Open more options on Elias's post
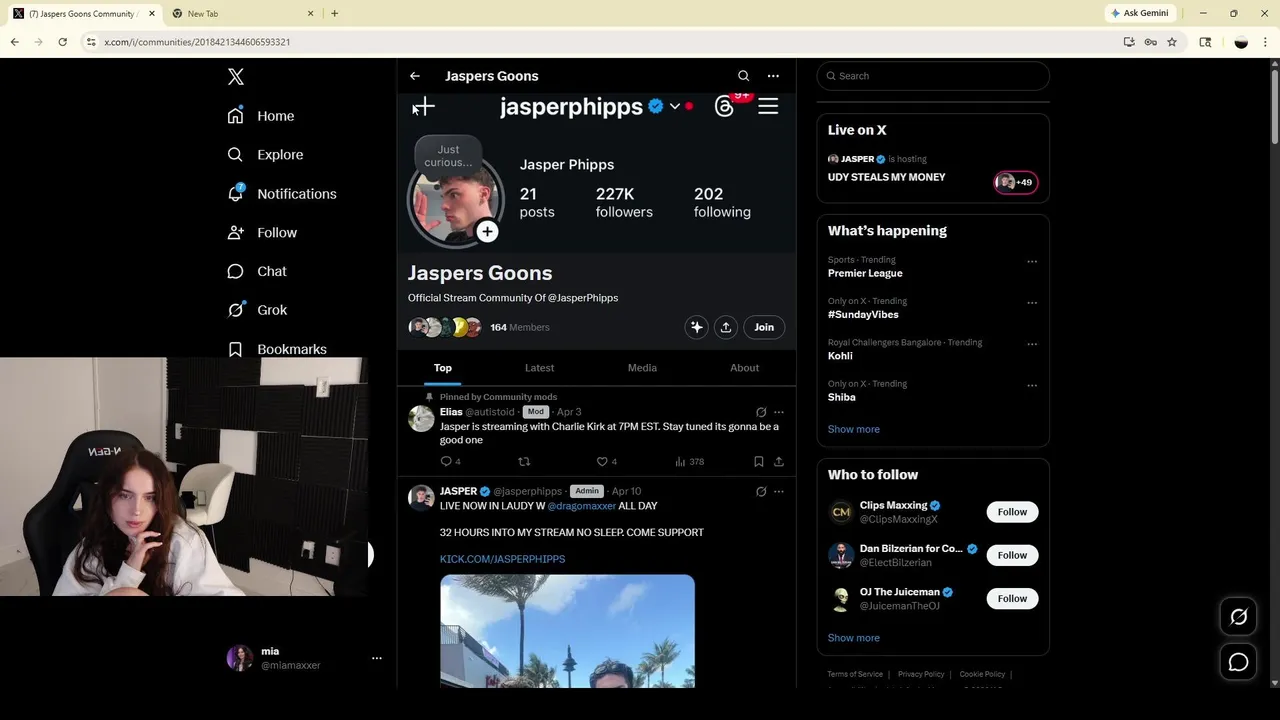Image resolution: width=1280 pixels, height=720 pixels. (779, 412)
